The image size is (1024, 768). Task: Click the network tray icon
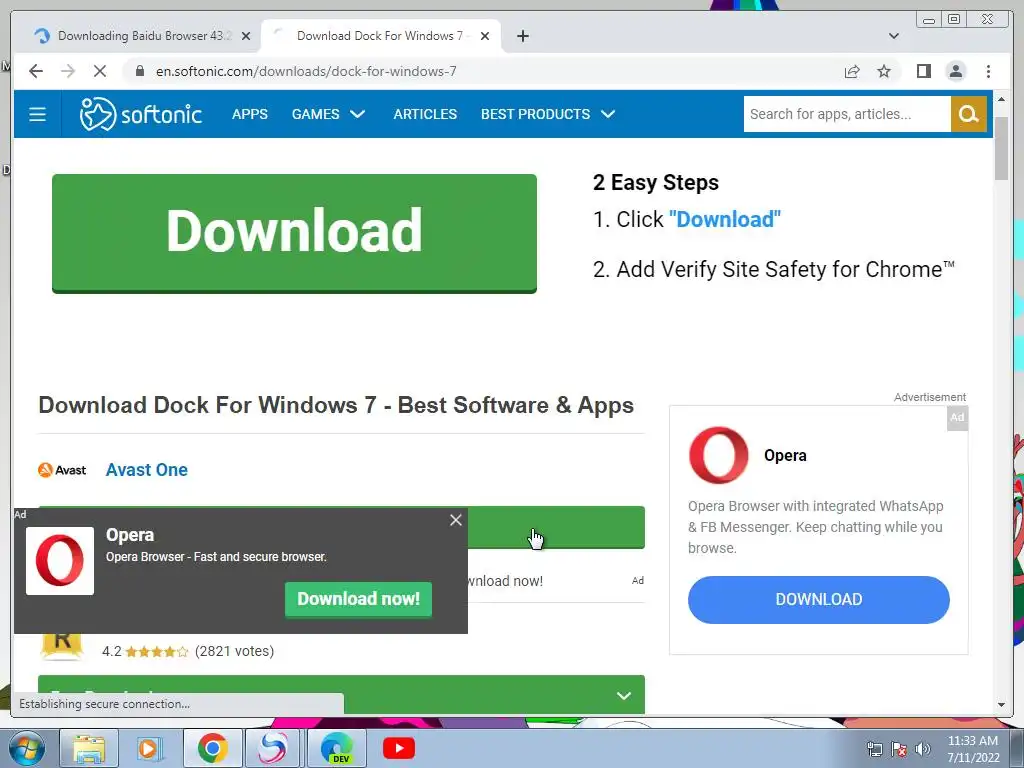874,749
